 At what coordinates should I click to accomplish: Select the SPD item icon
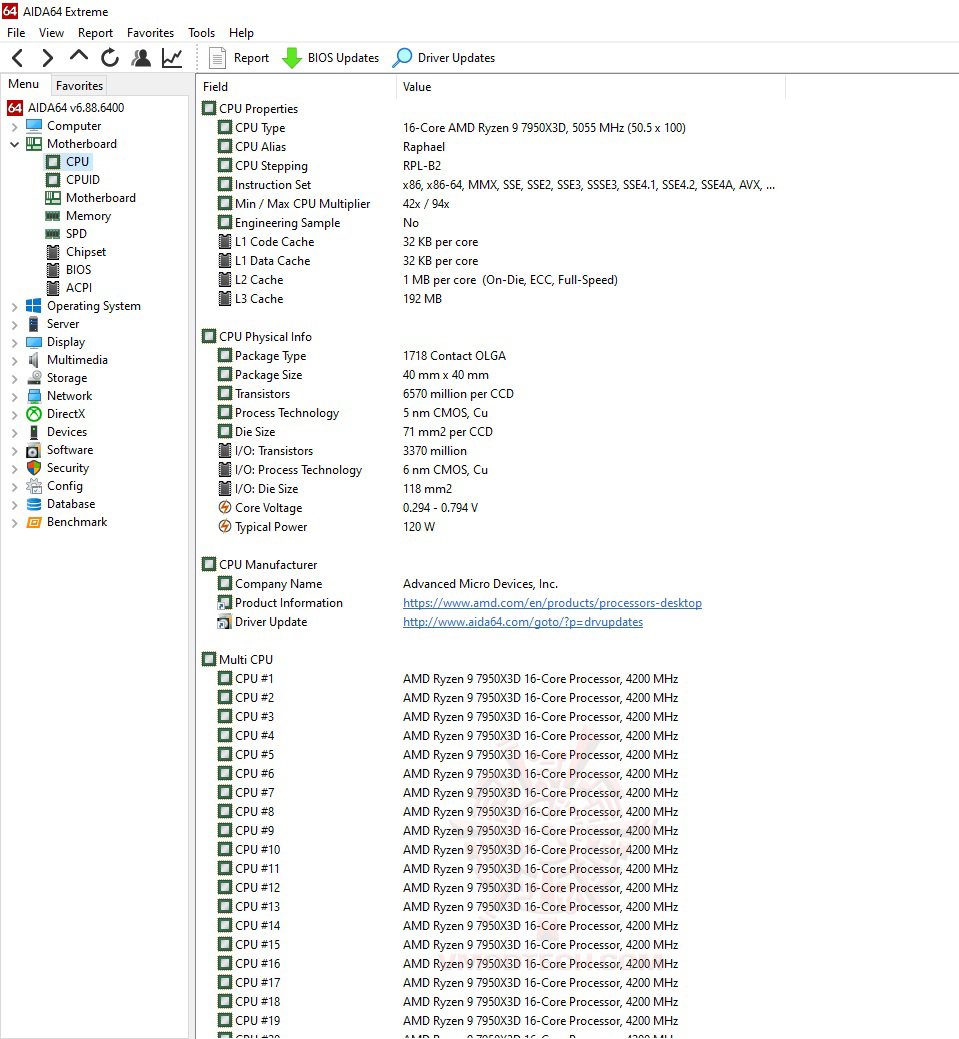[53, 233]
